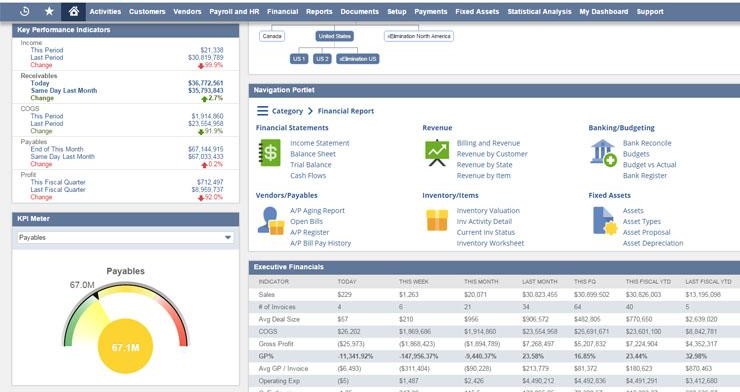Click the Fixed Assets document gear icon
This screenshot has width=740, height=392.
(x=605, y=220)
